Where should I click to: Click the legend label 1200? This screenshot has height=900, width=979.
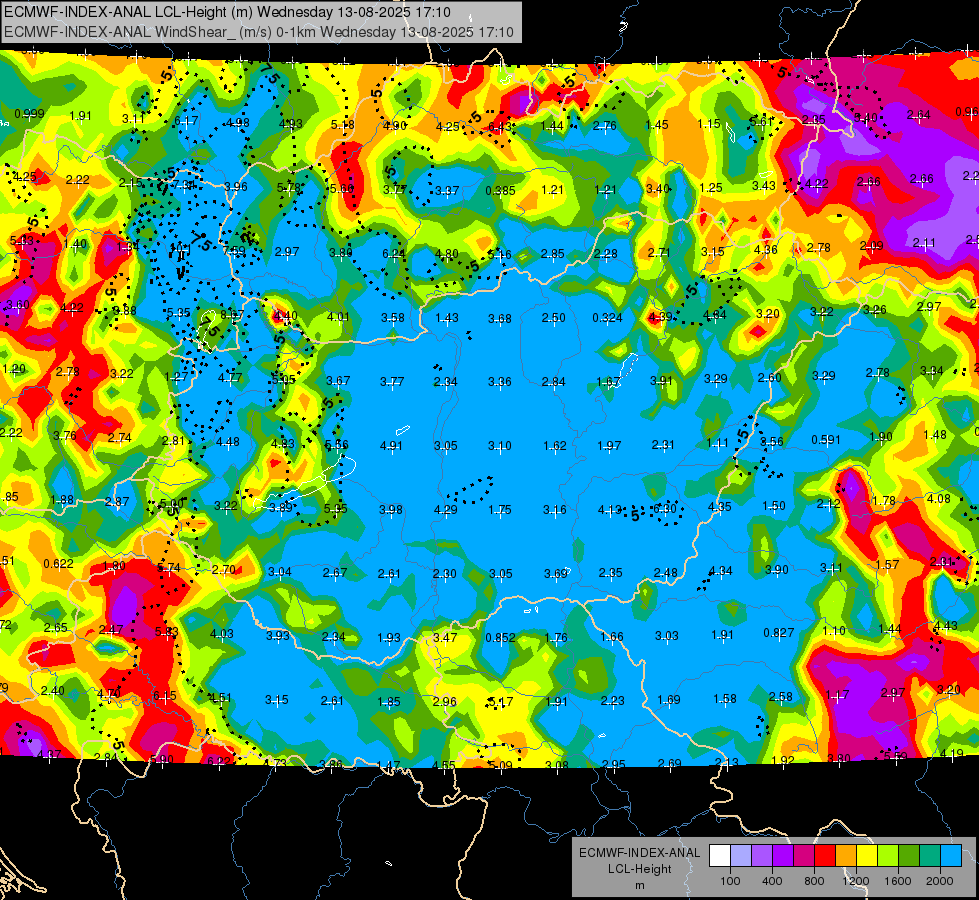[856, 881]
